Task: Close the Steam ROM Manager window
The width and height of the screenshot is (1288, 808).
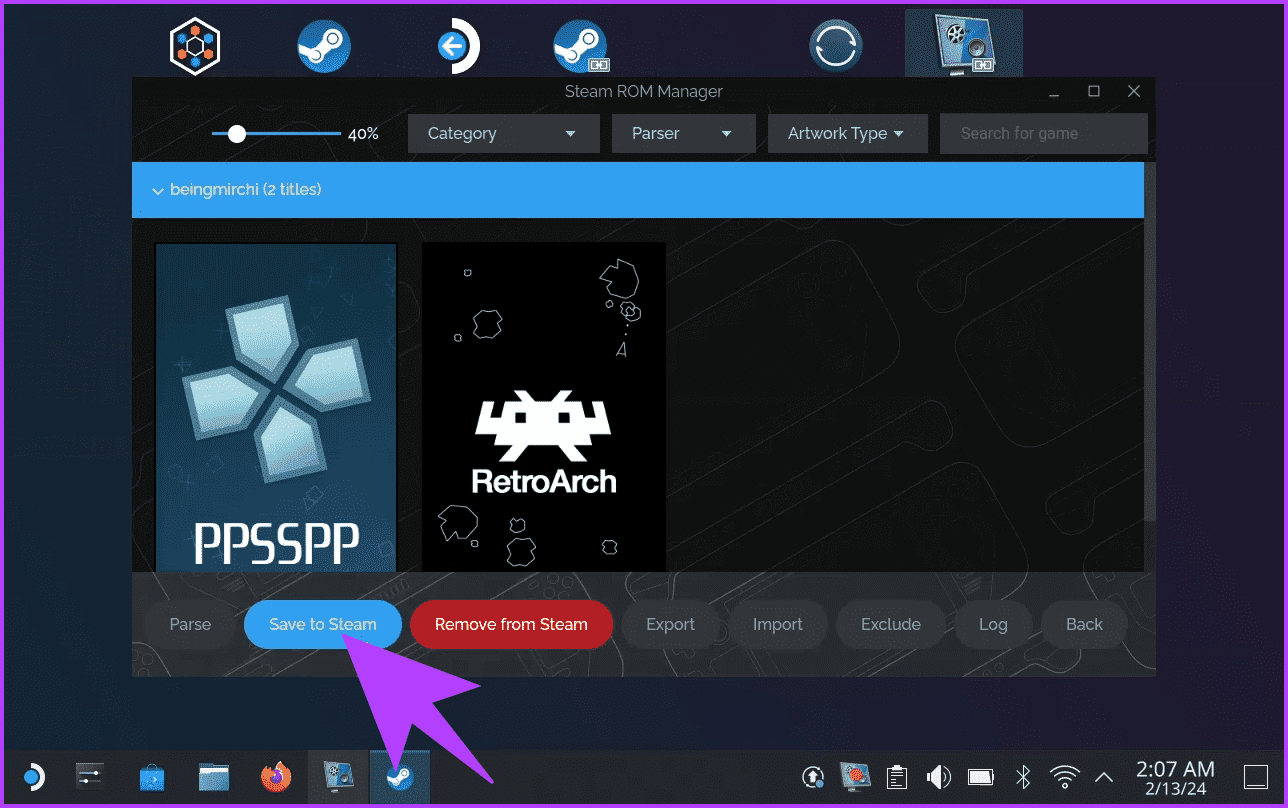Action: [1134, 91]
